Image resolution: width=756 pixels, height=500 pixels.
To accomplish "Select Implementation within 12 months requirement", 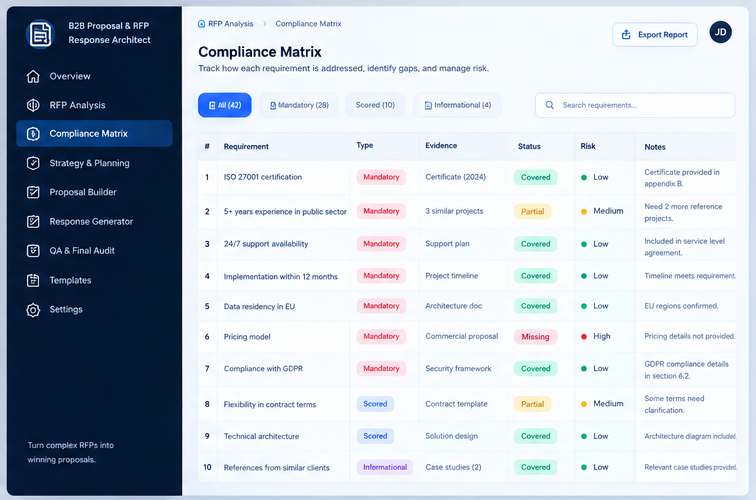I will pyautogui.click(x=281, y=277).
